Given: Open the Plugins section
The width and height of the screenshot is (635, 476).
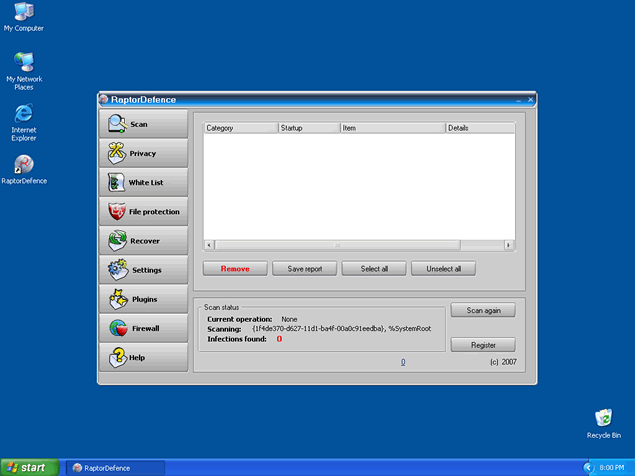Looking at the screenshot, I should 143,298.
